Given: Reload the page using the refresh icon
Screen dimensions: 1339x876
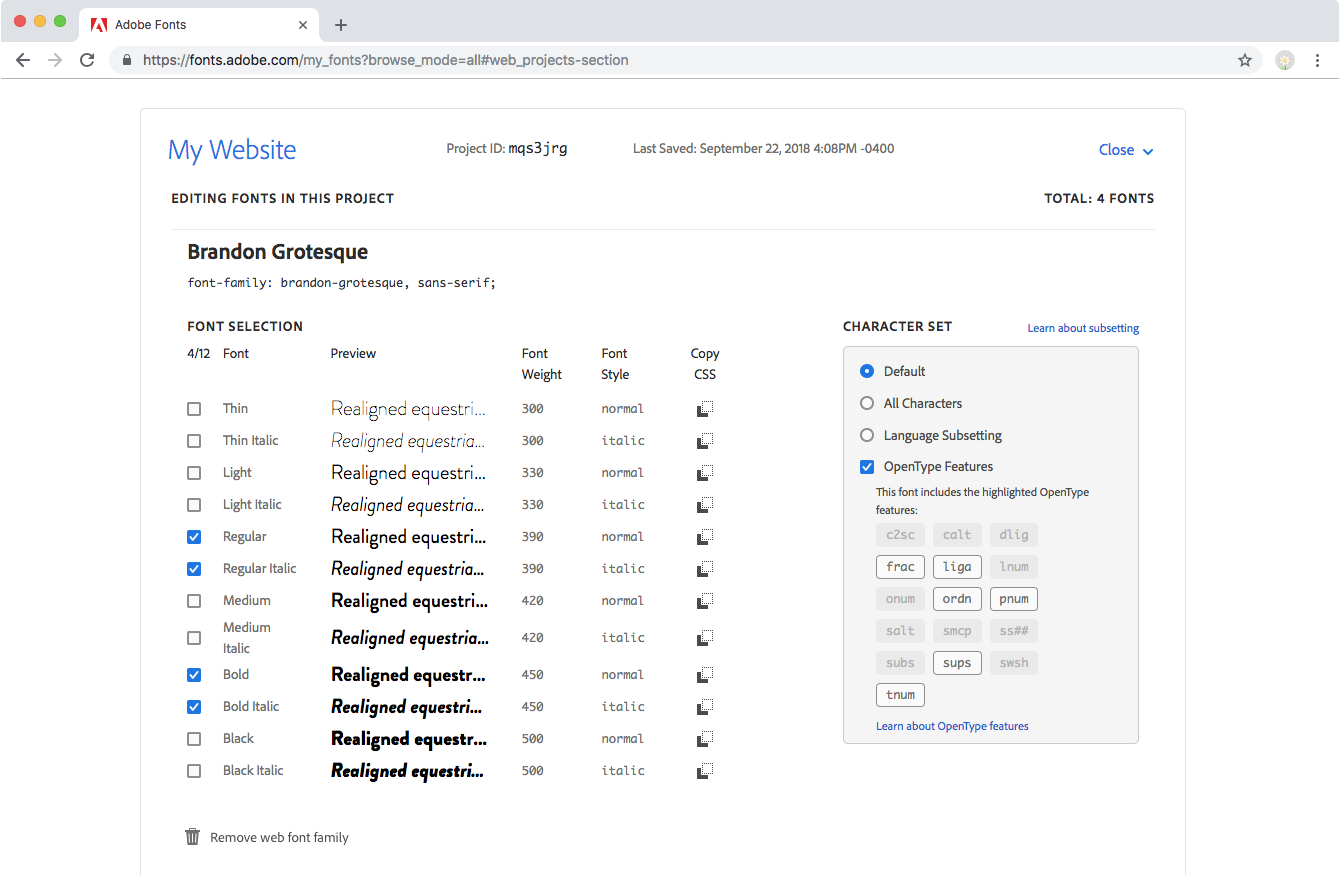Looking at the screenshot, I should (87, 60).
